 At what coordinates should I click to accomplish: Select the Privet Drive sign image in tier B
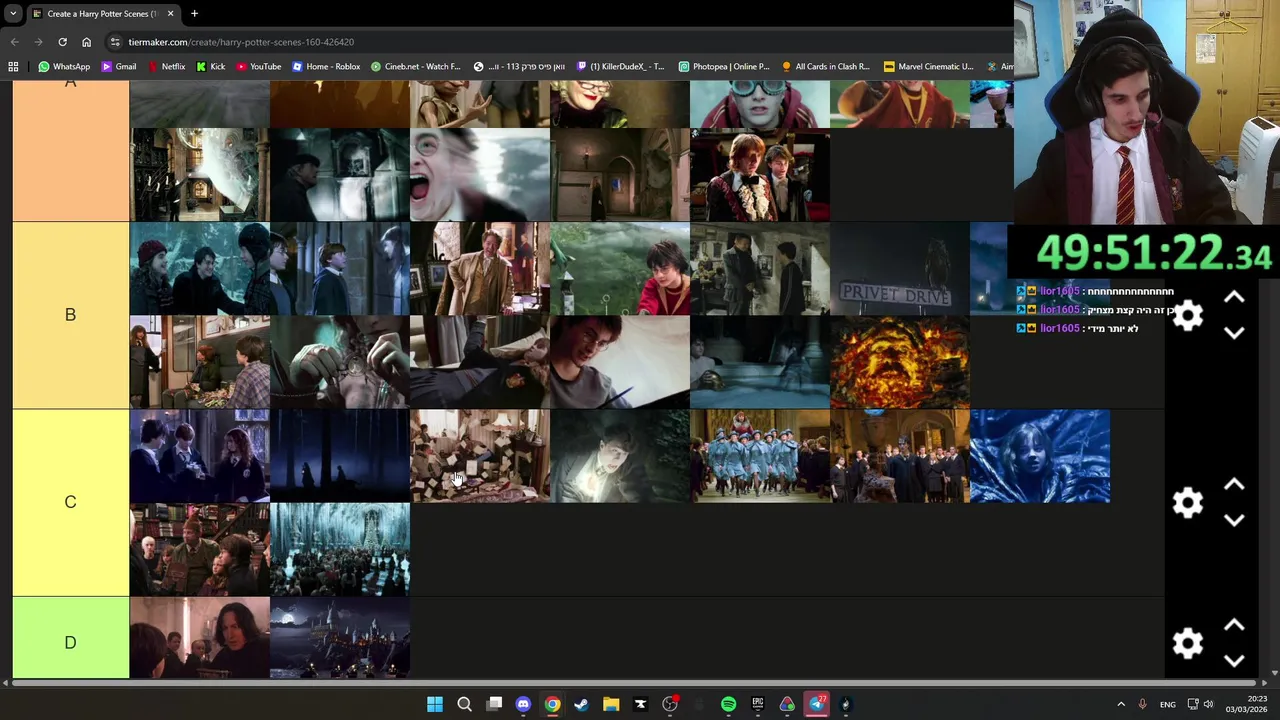(x=900, y=268)
